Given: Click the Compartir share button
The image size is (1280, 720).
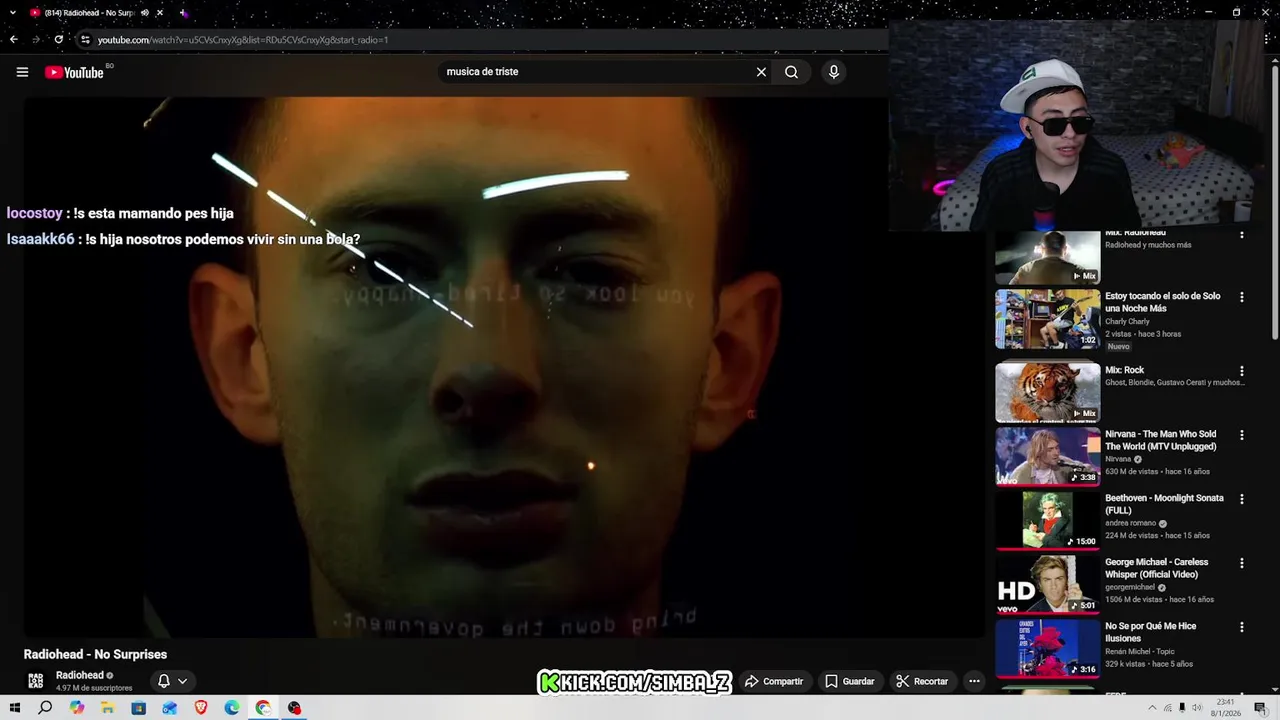Looking at the screenshot, I should (x=774, y=681).
